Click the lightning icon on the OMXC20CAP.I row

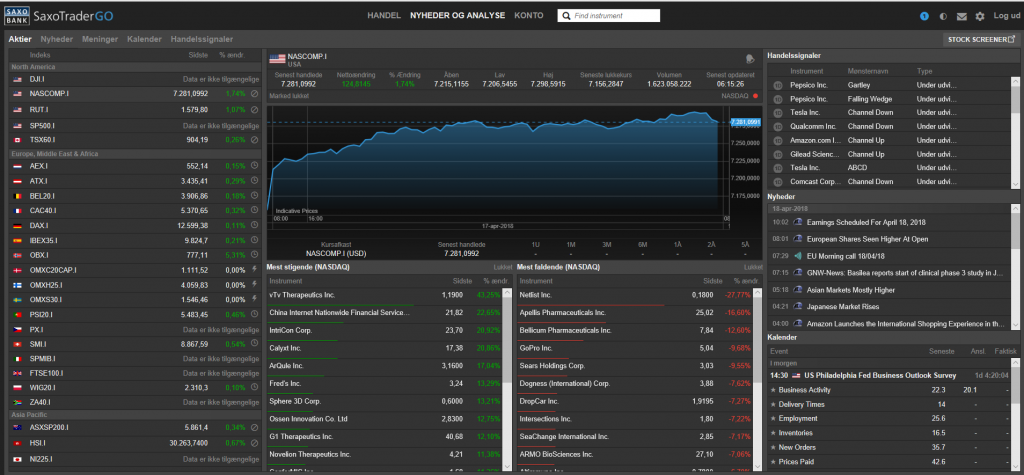point(254,270)
